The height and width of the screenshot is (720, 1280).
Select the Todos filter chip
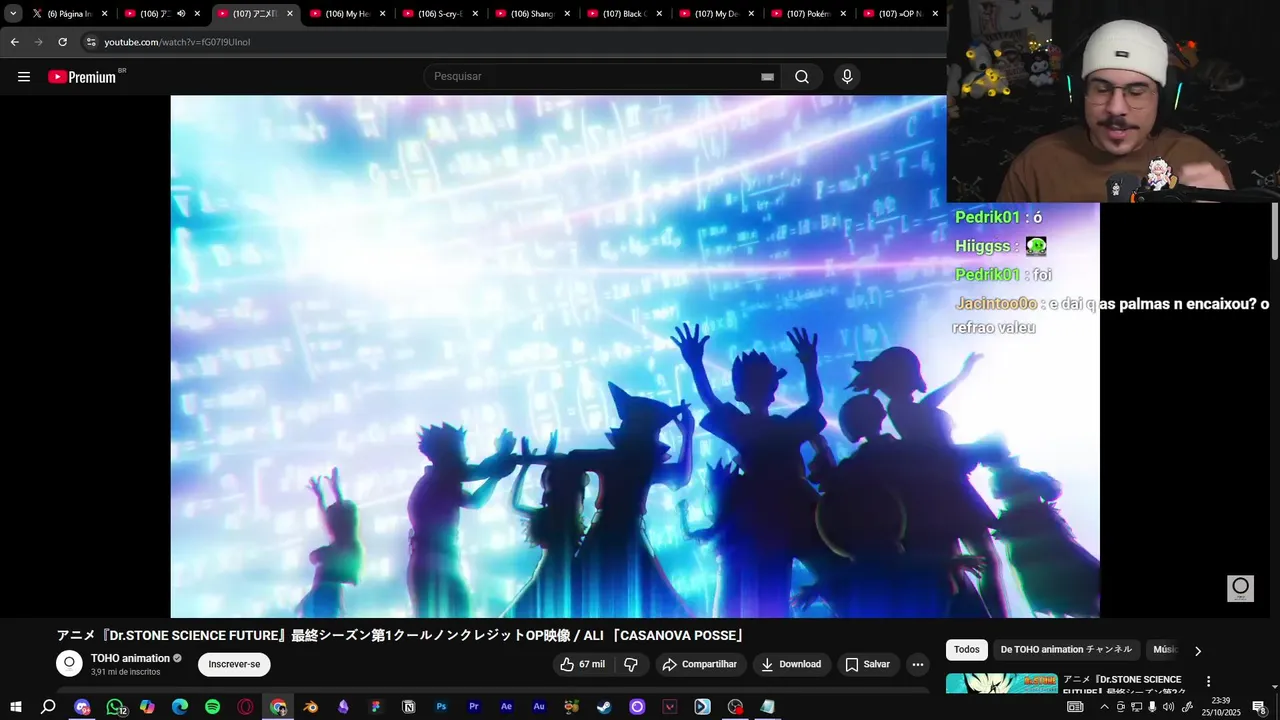tap(967, 650)
